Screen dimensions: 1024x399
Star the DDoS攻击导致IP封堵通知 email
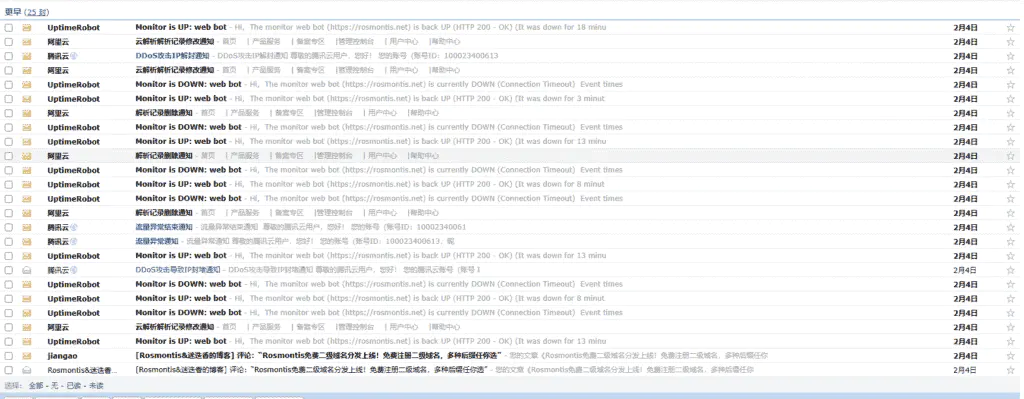tap(1010, 270)
